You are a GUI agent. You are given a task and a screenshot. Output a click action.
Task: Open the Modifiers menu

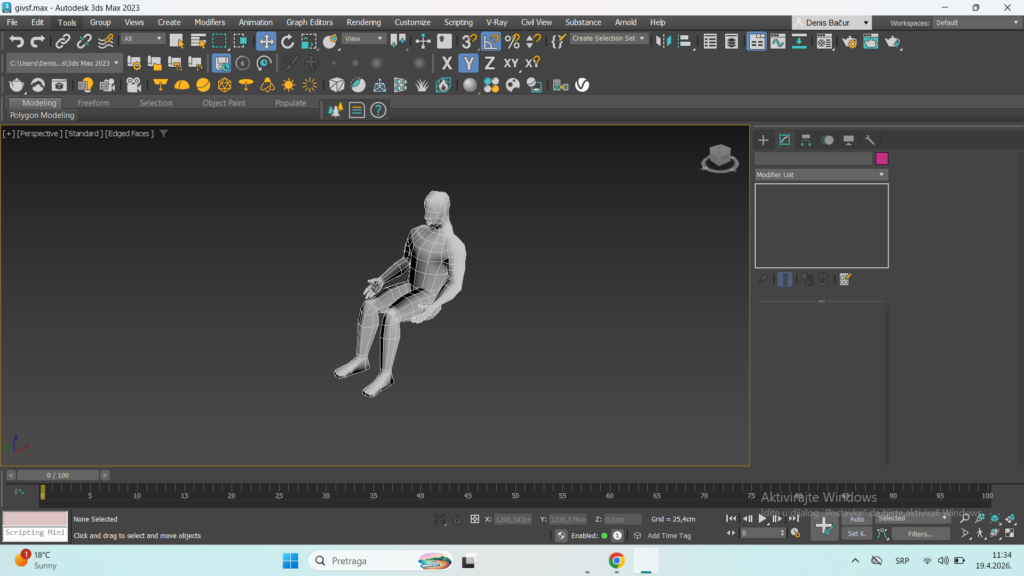point(210,22)
